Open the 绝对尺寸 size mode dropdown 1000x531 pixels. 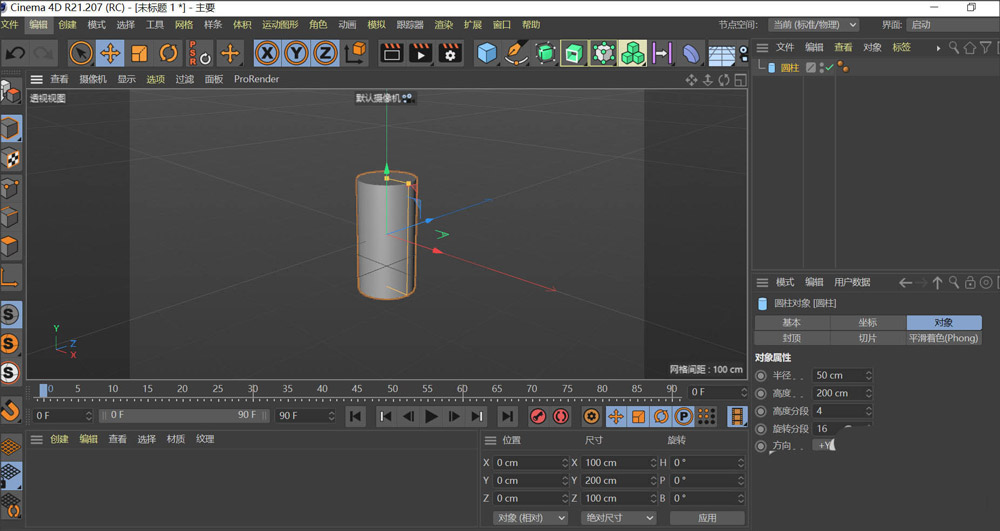(619, 518)
